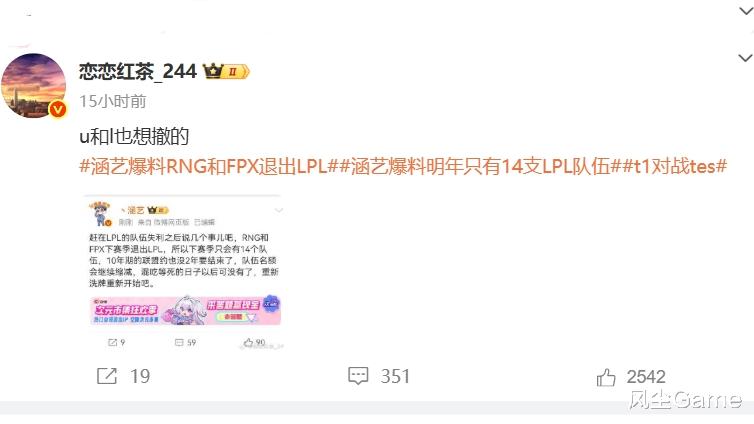The width and height of the screenshot is (754, 424).
Task: Click the repost share icon
Action: 107,376
